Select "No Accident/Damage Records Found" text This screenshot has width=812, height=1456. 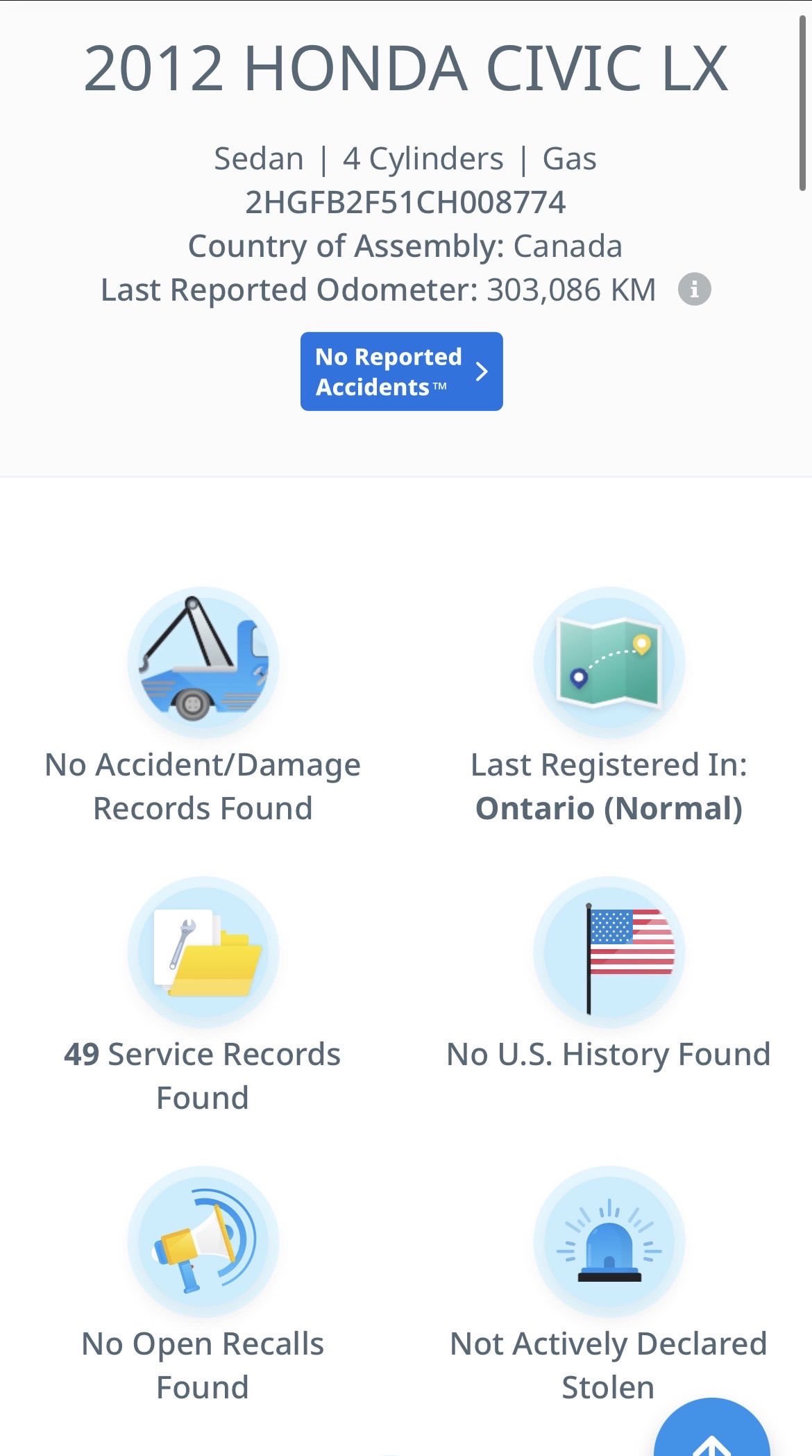203,787
